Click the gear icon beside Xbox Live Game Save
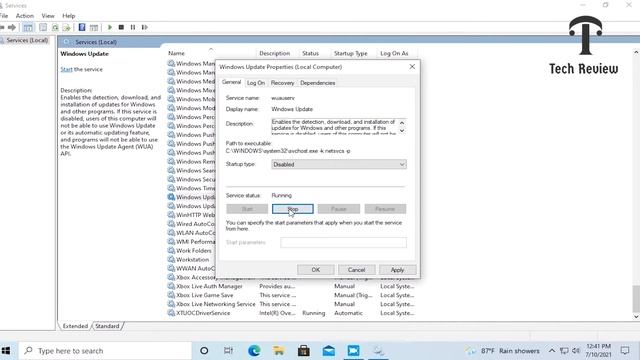This screenshot has height=360, width=640. 171,295
